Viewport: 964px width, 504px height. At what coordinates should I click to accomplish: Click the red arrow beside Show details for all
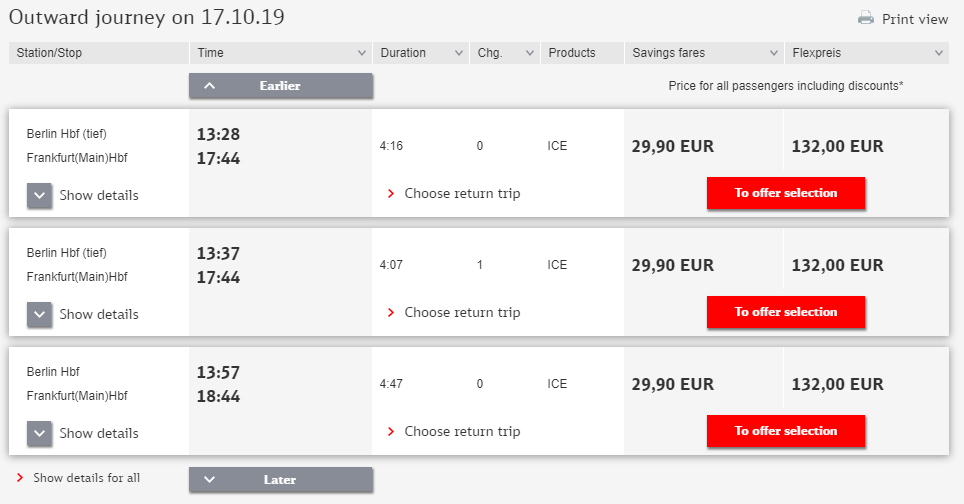pos(20,478)
